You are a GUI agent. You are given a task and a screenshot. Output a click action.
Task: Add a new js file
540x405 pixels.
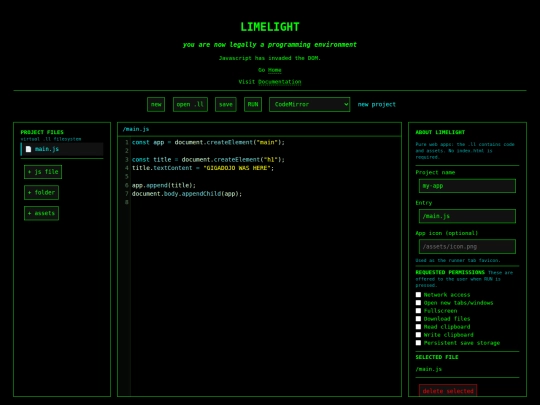43,172
